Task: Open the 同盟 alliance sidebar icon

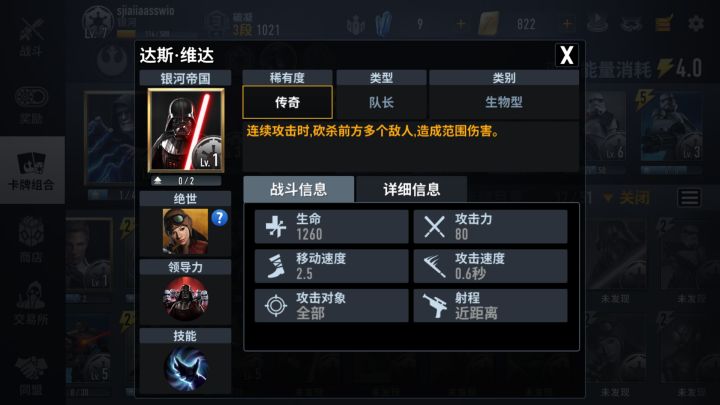Action: 32,375
